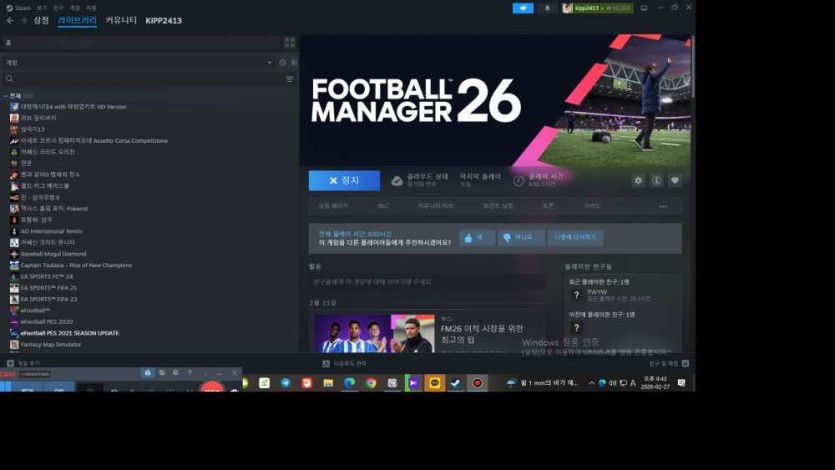Toggle the recent activity clock filter
The image size is (835, 470).
282,62
